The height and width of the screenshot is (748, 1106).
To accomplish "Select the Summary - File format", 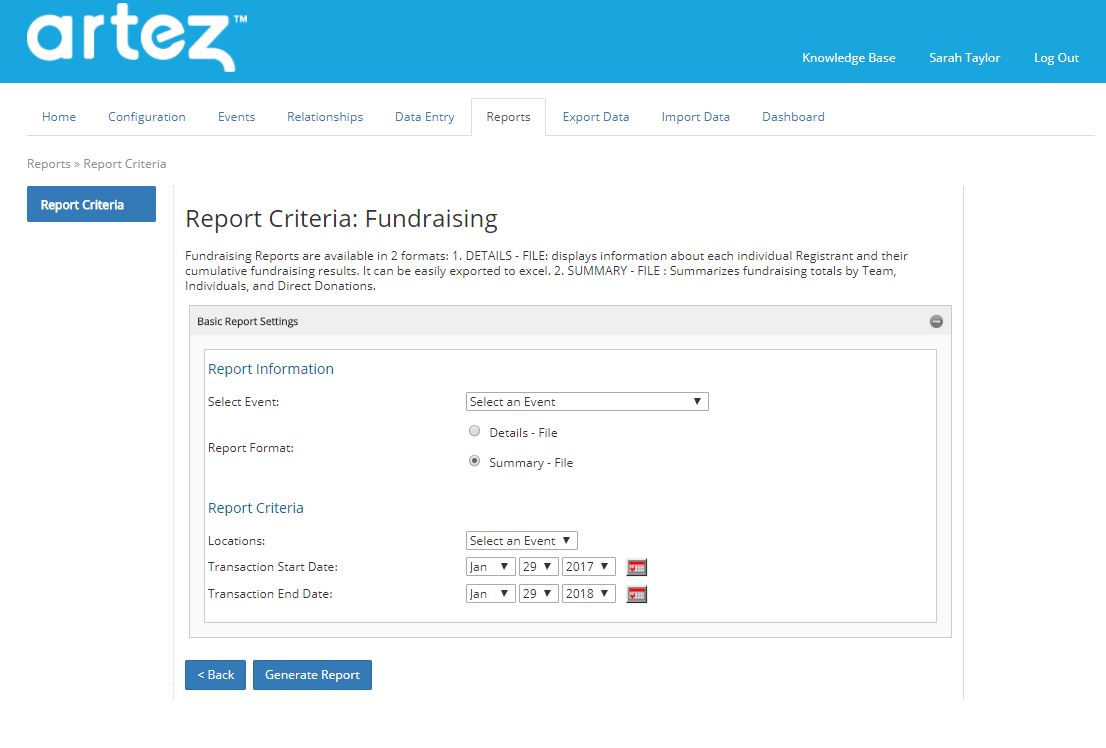I will [475, 461].
